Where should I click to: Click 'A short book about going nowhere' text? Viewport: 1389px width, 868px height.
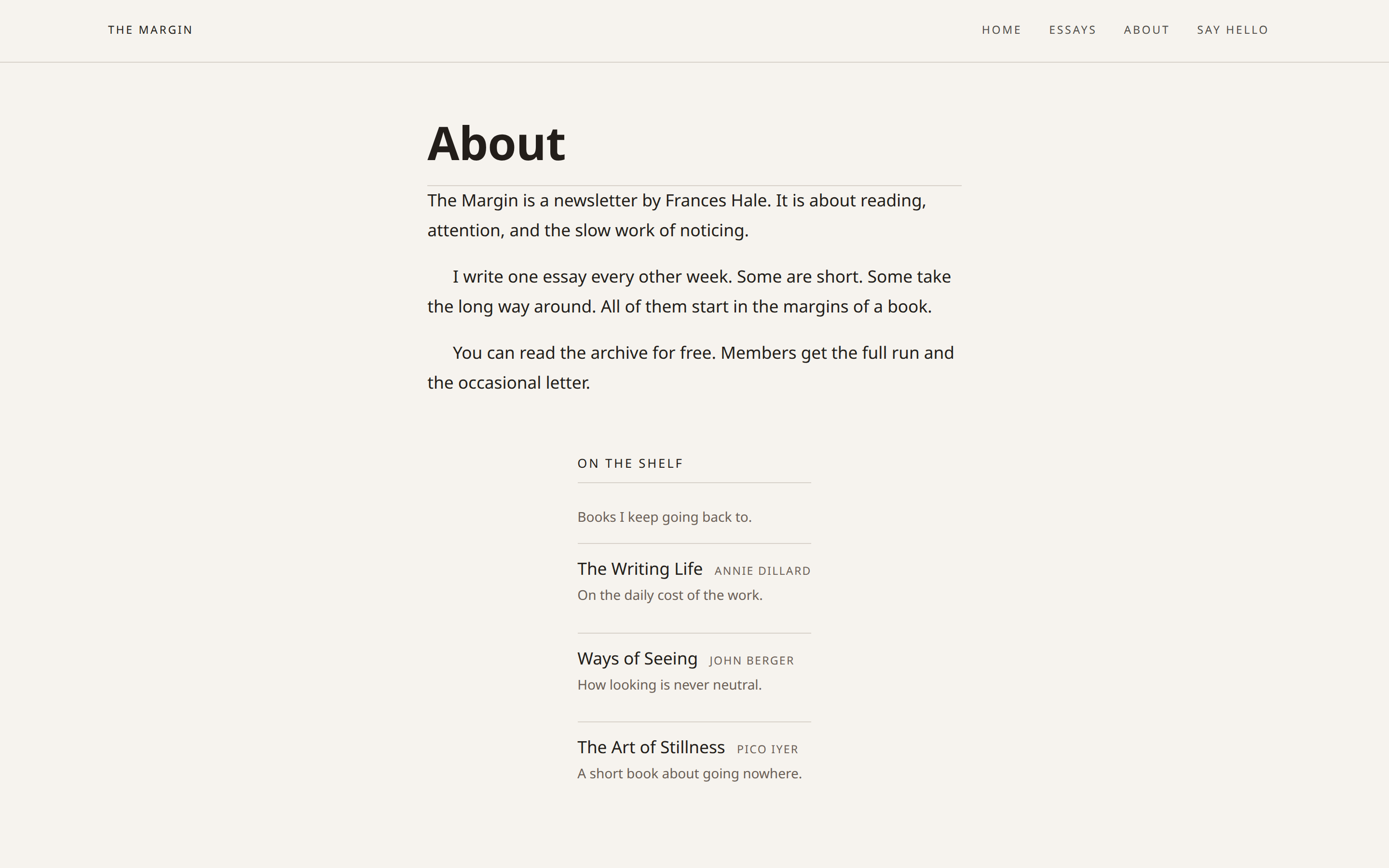click(x=689, y=774)
